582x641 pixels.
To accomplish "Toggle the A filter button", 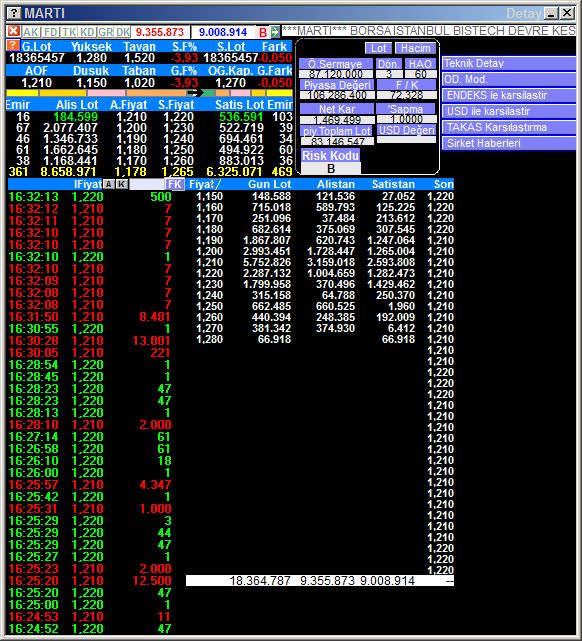I will [109, 184].
